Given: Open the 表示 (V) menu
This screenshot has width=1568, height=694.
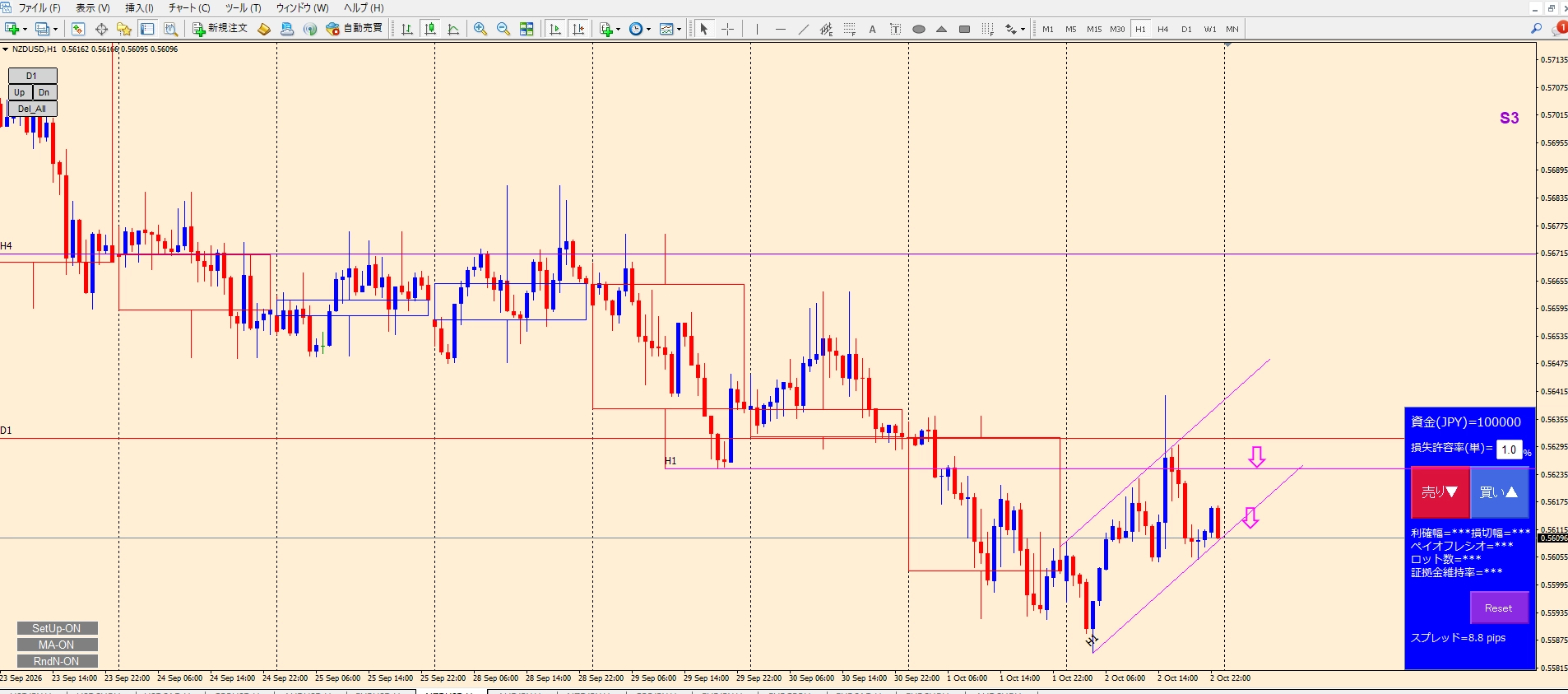Looking at the screenshot, I should click(x=93, y=8).
